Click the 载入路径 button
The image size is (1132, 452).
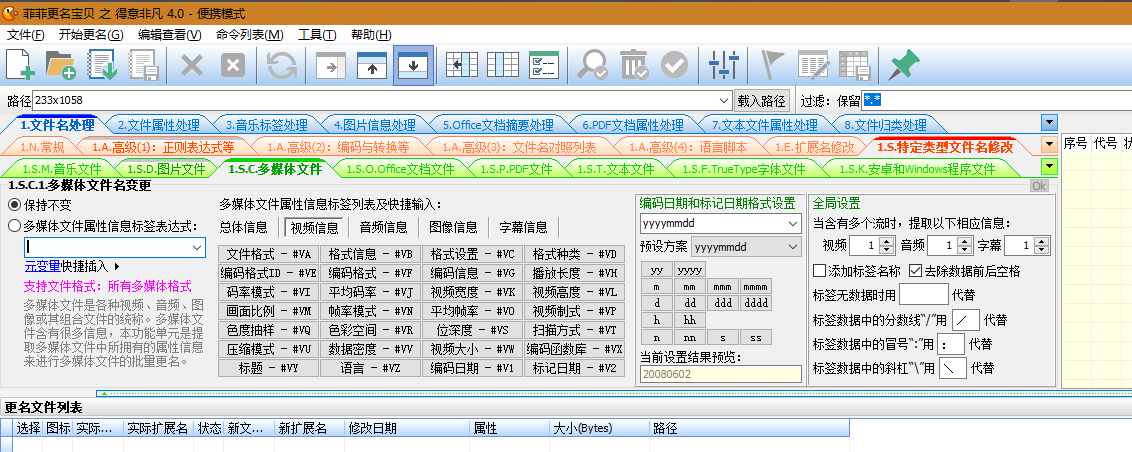pos(762,101)
